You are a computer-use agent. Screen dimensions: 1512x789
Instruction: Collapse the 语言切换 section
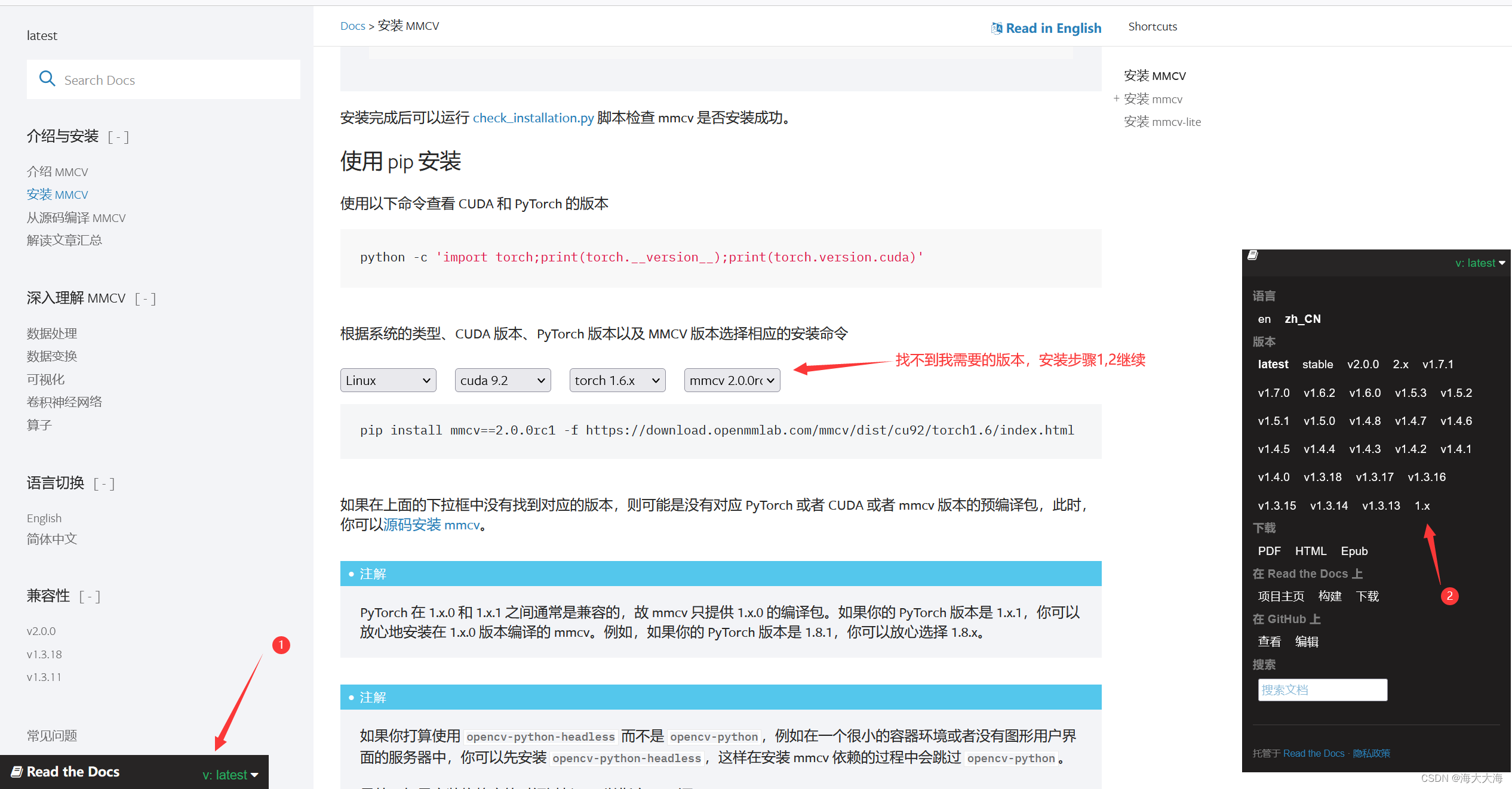[x=104, y=483]
